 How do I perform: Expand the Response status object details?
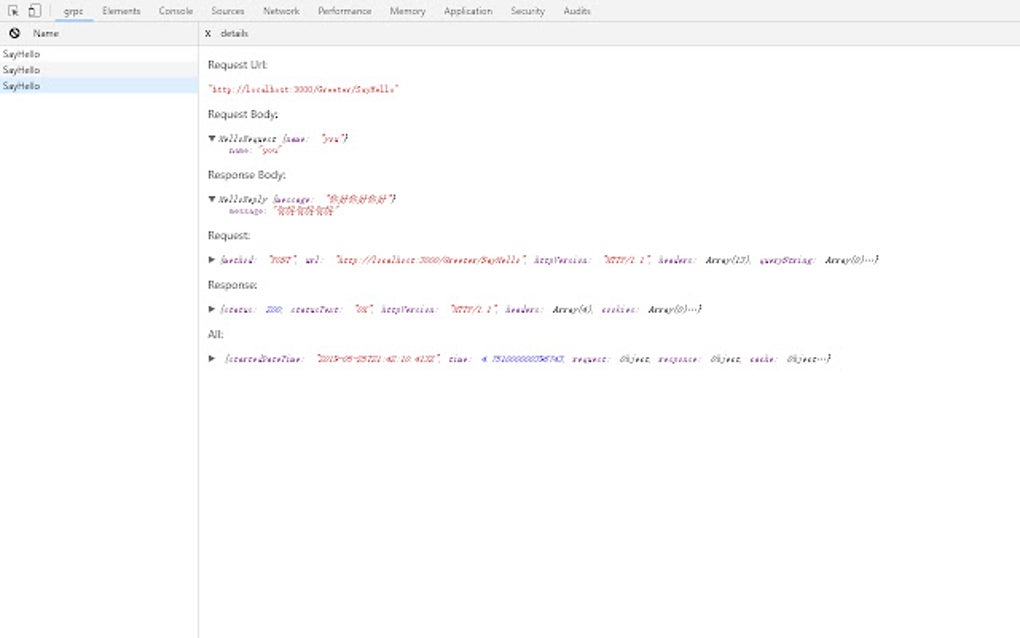click(212, 309)
